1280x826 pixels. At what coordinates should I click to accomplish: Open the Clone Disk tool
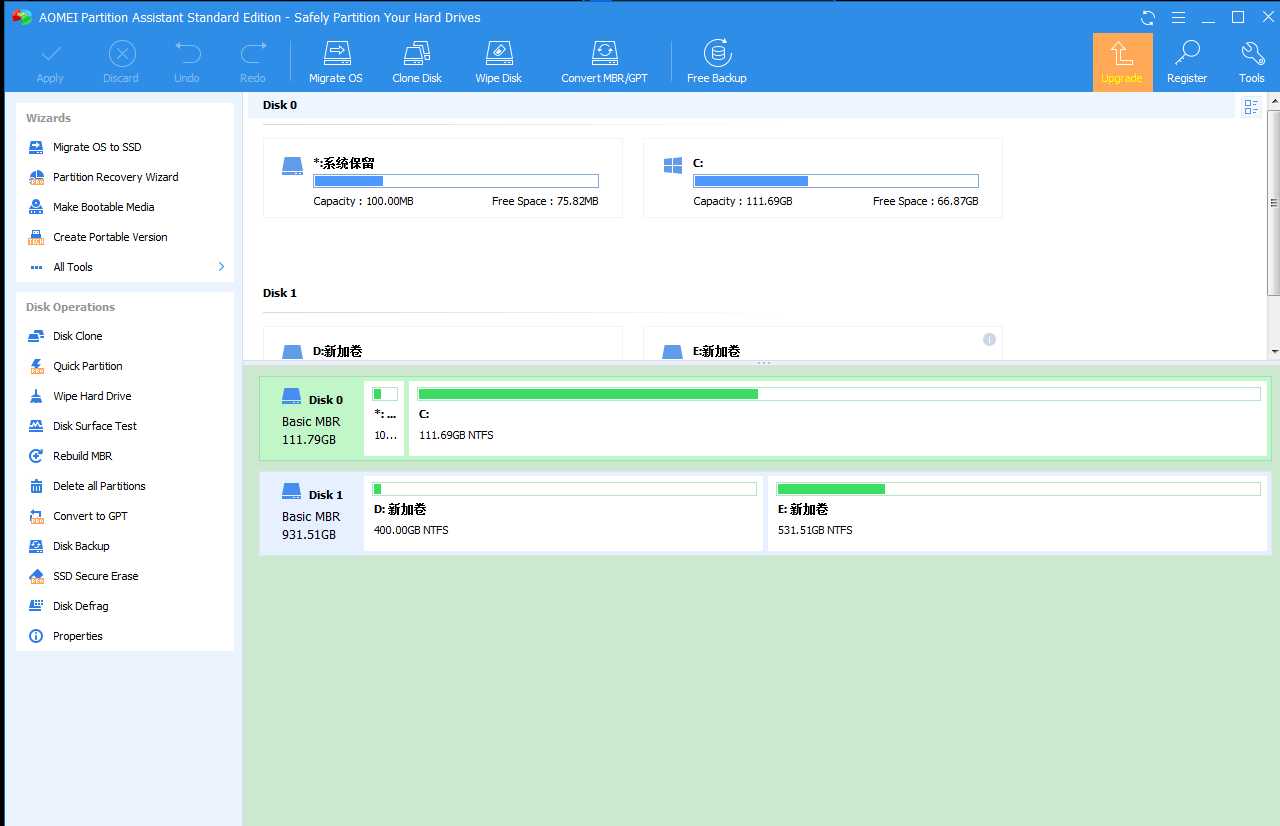(417, 62)
